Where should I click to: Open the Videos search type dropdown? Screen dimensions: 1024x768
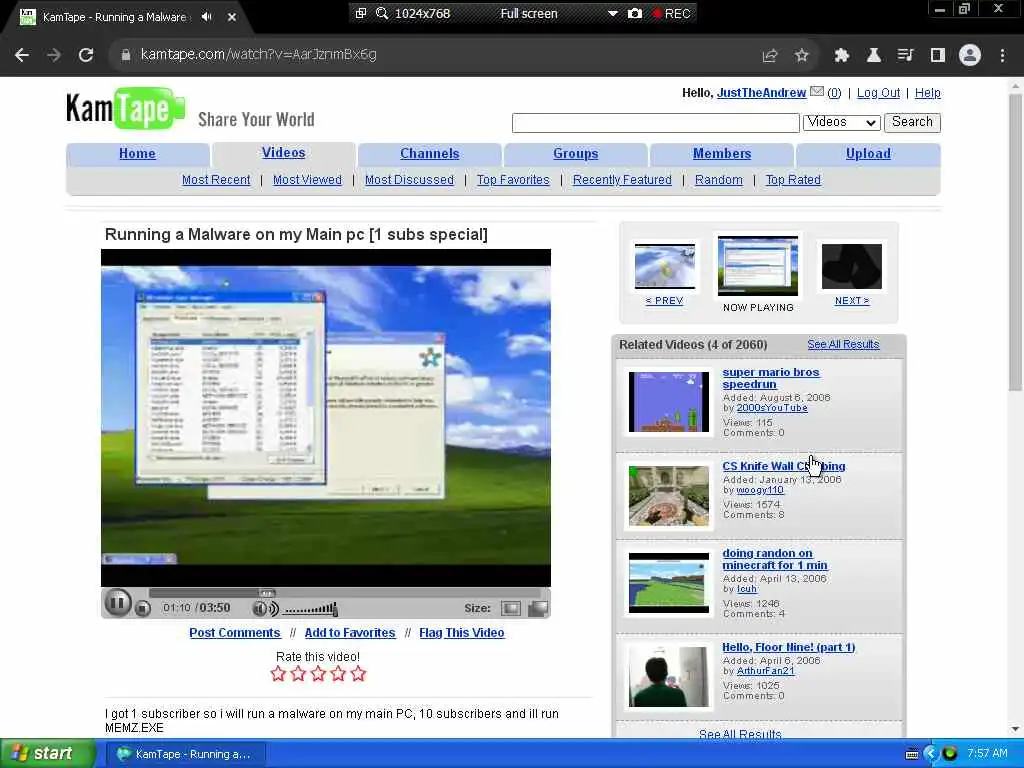[841, 122]
